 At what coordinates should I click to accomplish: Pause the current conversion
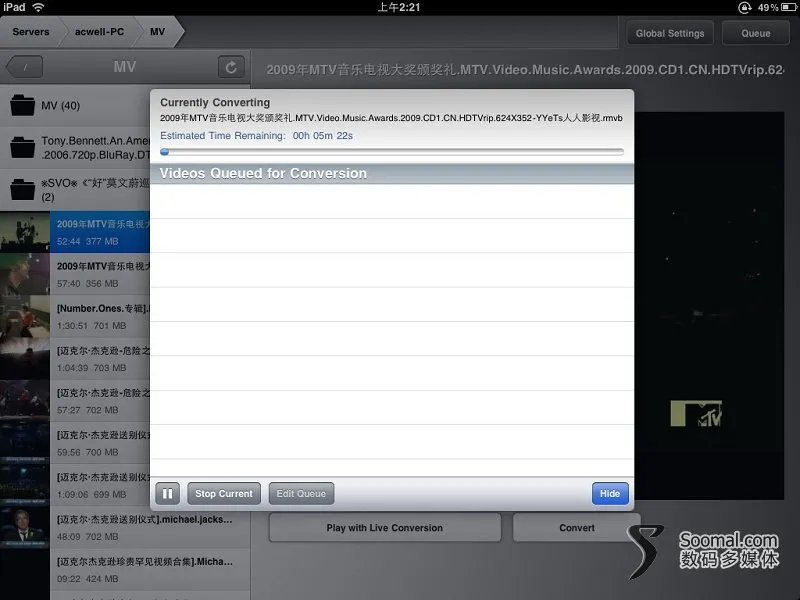(167, 493)
